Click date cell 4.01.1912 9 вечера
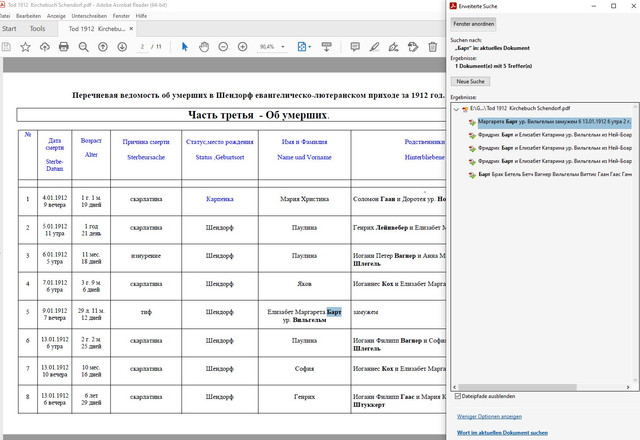This screenshot has height=440, width=640. coord(55,201)
